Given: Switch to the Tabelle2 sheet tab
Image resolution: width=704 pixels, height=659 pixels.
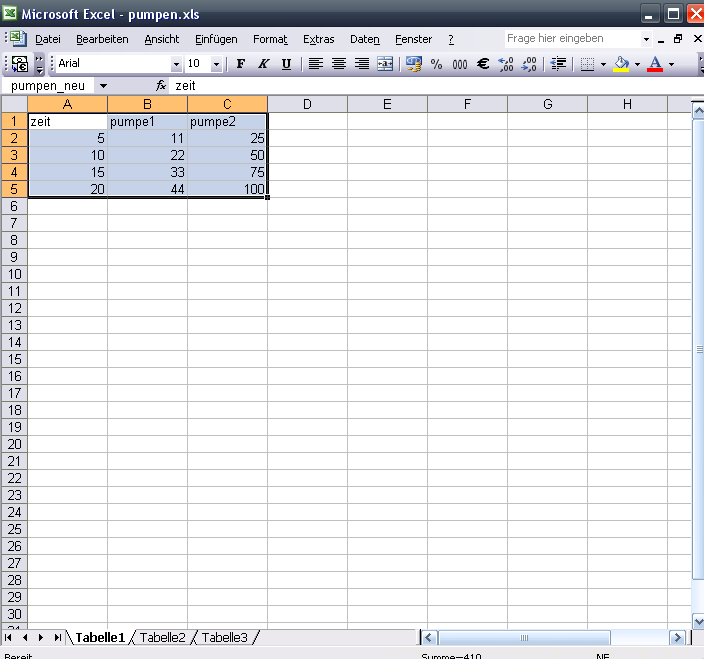Looking at the screenshot, I should (163, 637).
